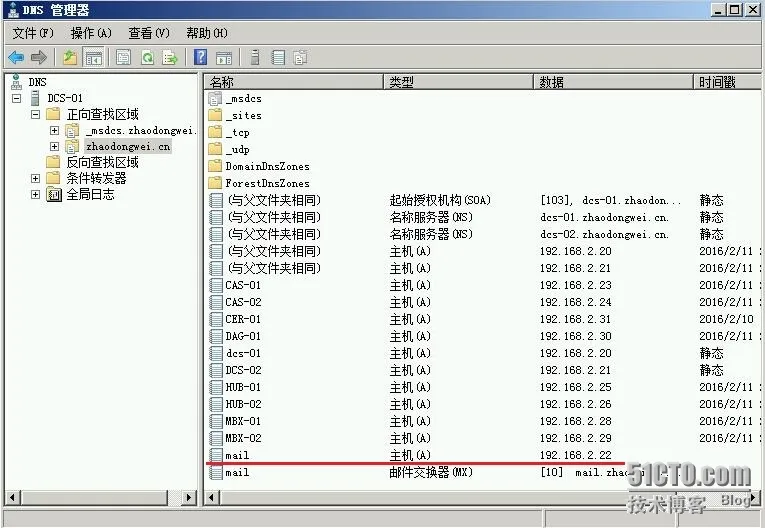Select the dcs-01 host record name
The height and width of the screenshot is (528, 765).
click(243, 353)
